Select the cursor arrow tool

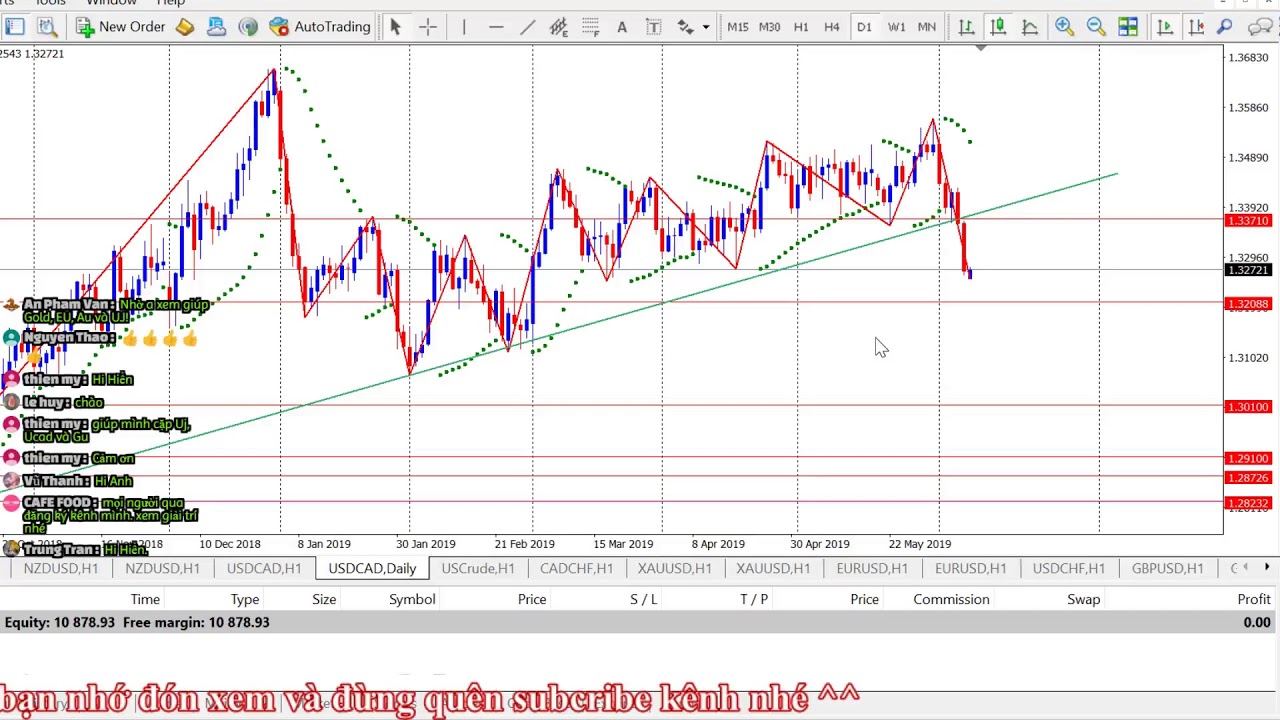[395, 27]
